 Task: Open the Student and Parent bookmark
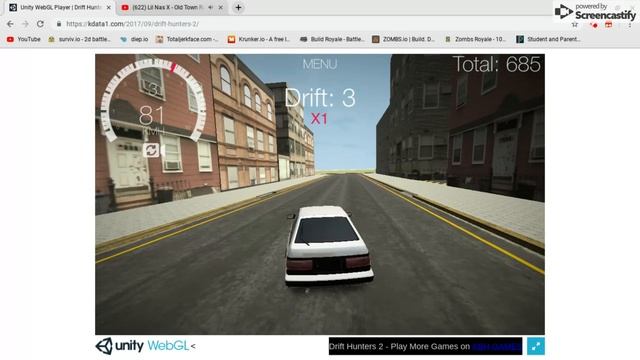point(549,39)
